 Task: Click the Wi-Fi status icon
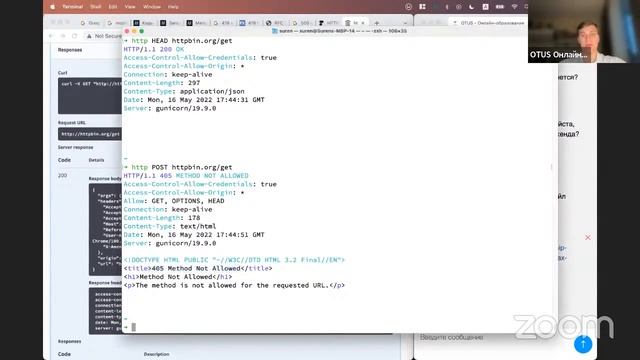(x=514, y=7)
